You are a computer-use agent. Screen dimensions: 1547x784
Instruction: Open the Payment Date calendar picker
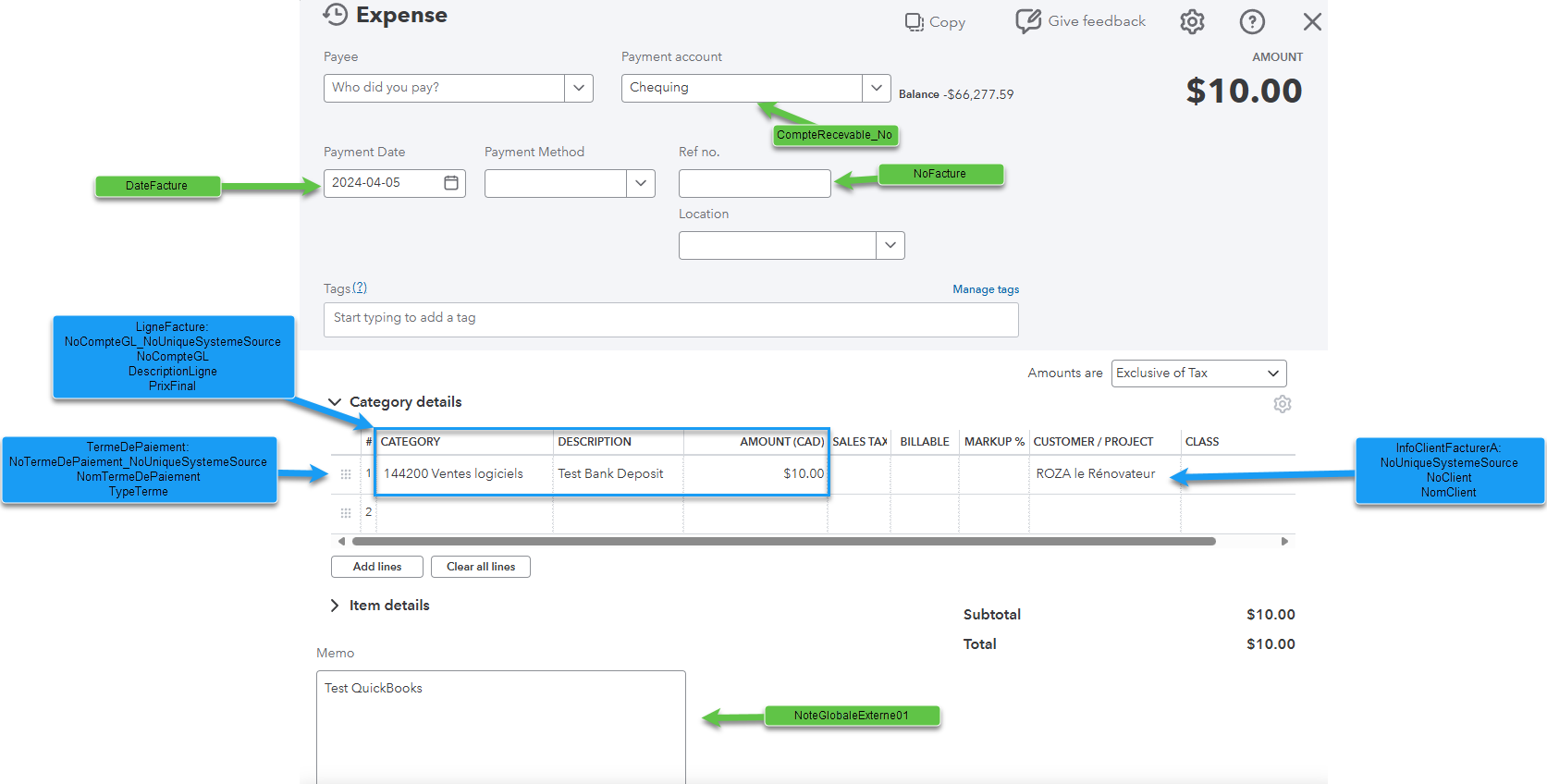(451, 183)
